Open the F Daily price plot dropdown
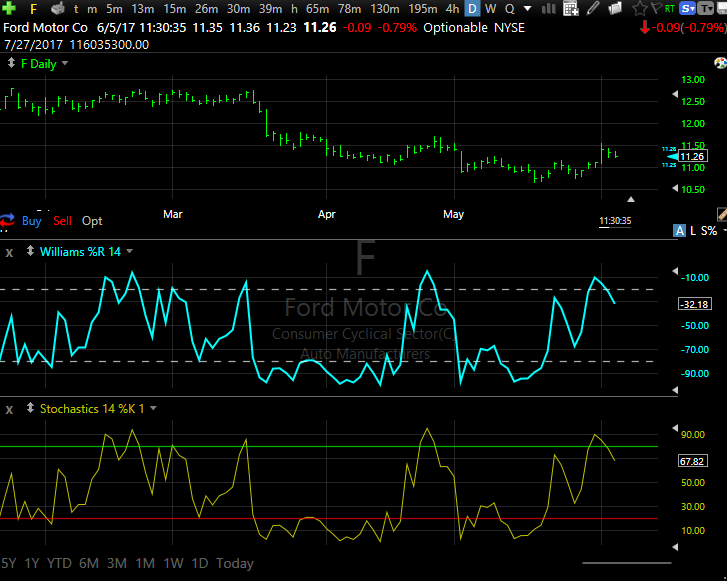The image size is (727, 581). [x=65, y=63]
